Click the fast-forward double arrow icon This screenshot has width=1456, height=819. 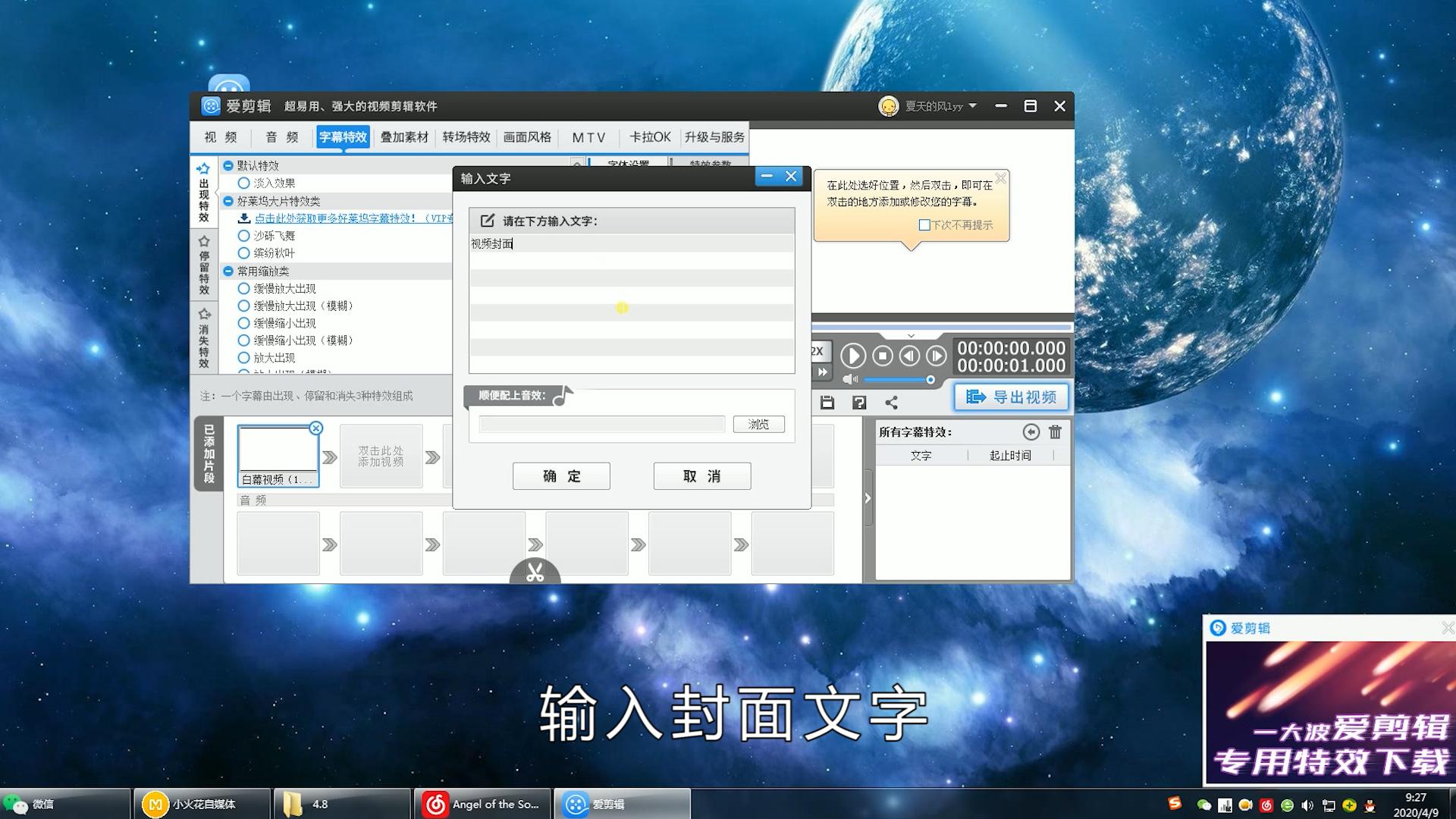(x=822, y=372)
